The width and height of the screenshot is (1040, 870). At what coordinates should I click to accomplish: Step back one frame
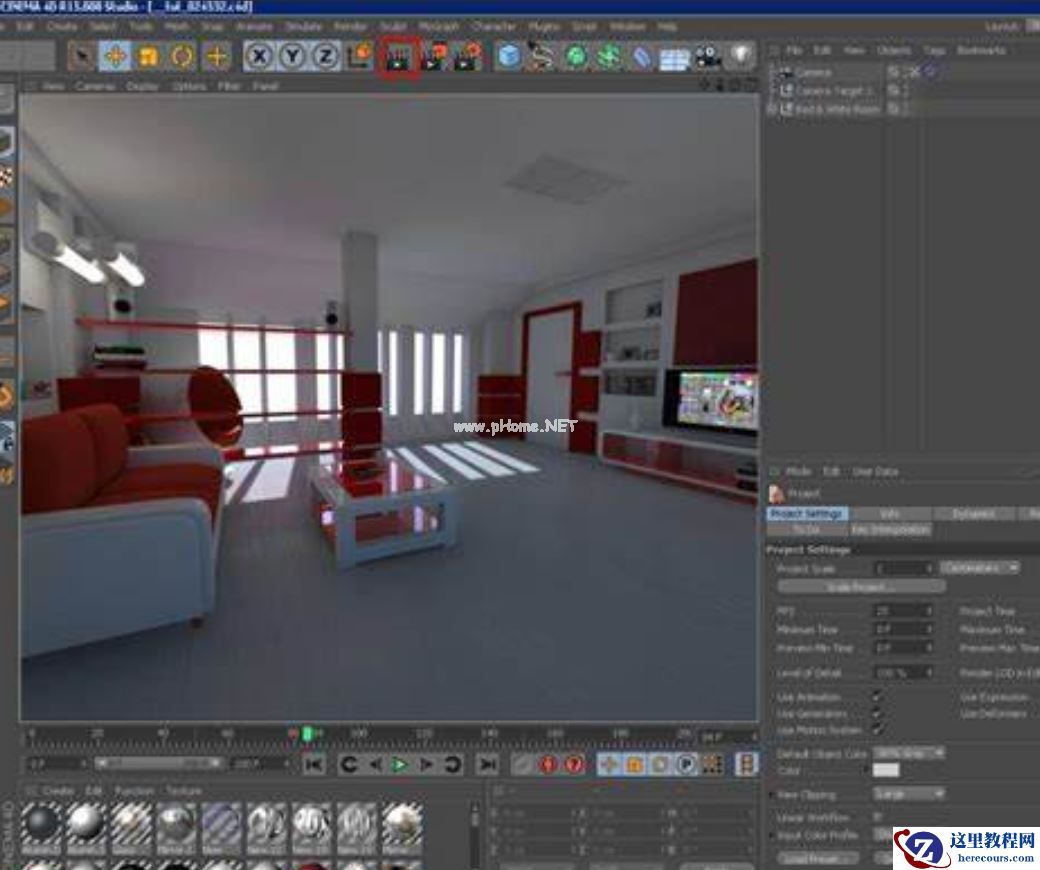coord(375,765)
